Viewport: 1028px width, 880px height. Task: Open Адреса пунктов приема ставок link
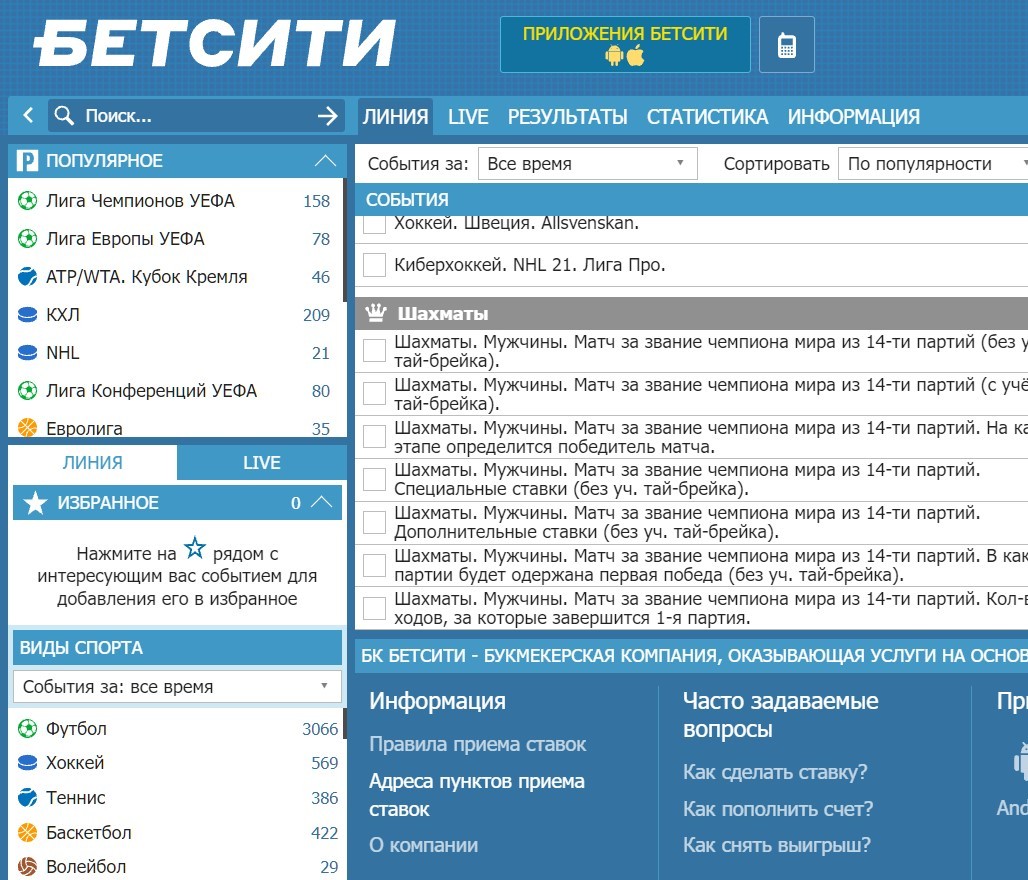pyautogui.click(x=477, y=795)
